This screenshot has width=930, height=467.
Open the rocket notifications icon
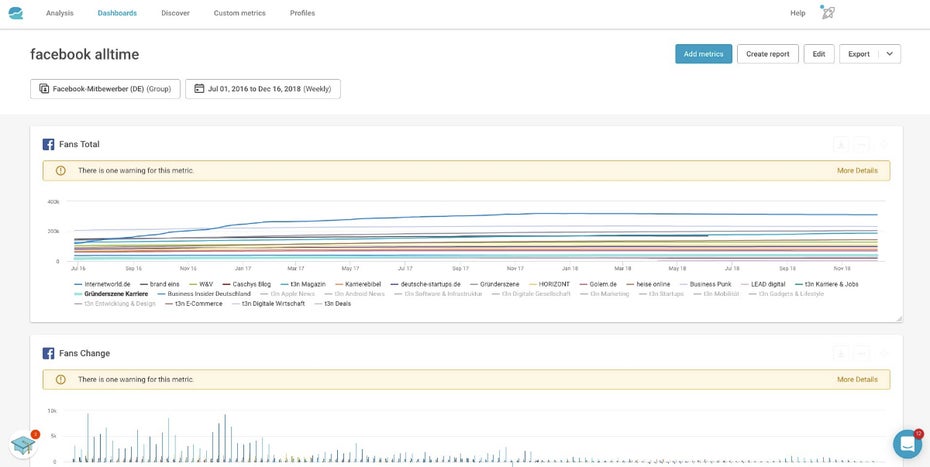pos(828,12)
